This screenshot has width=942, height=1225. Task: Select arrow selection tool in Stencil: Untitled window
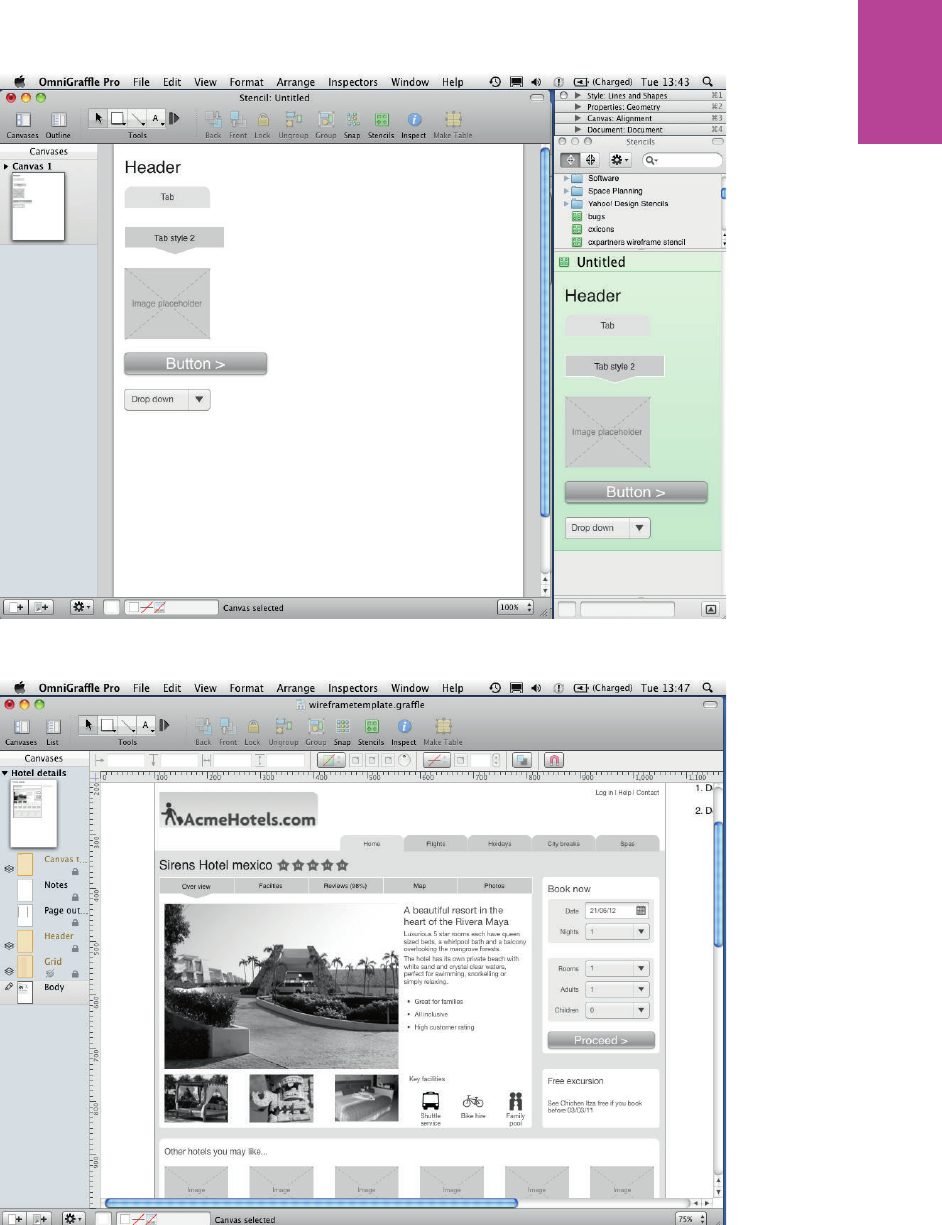99,118
